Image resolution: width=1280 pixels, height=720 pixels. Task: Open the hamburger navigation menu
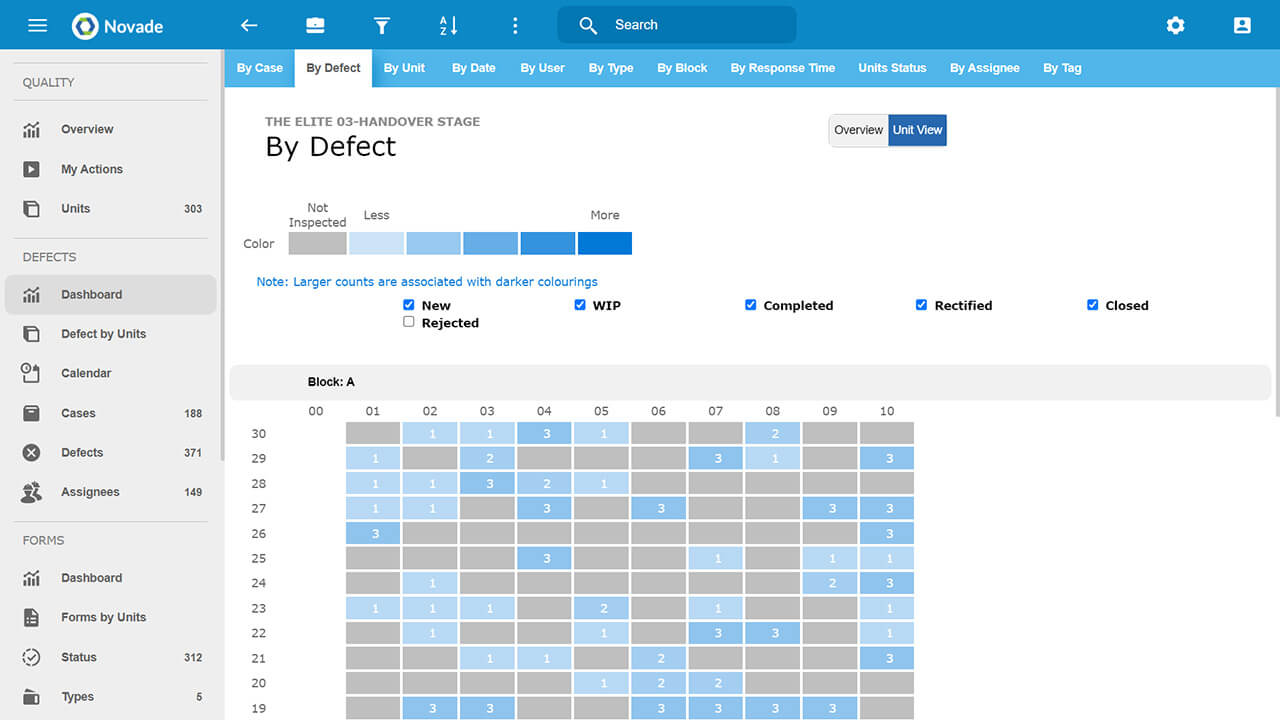[x=37, y=26]
